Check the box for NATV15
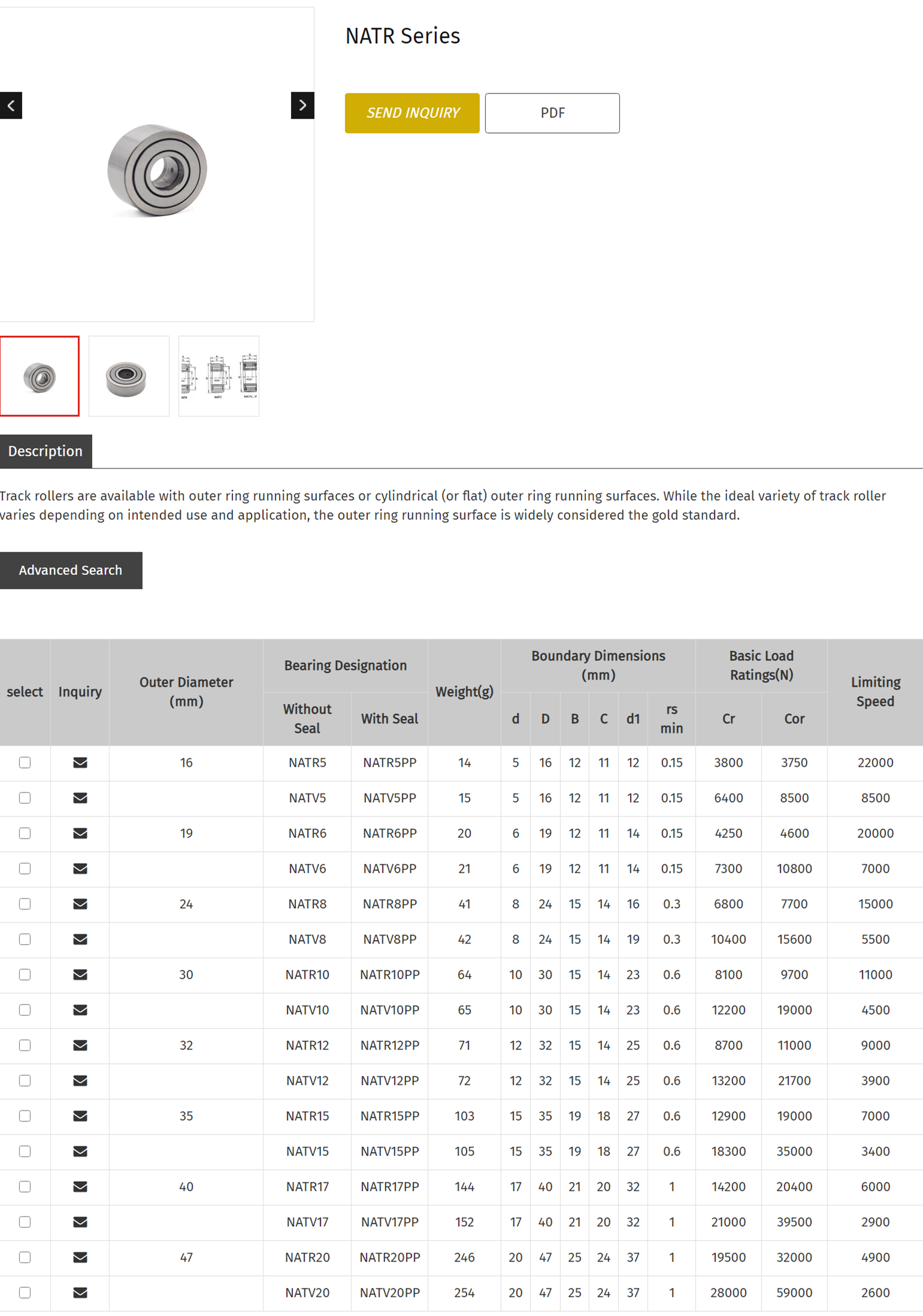The height and width of the screenshot is (1316, 923). tap(25, 1151)
